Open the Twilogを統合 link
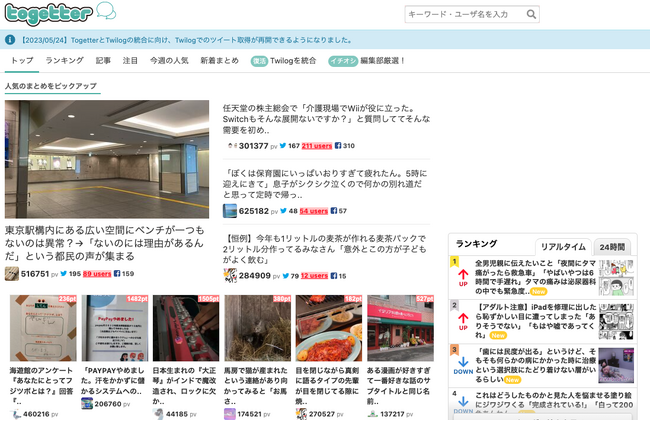This screenshot has height=421, width=650. [x=293, y=61]
